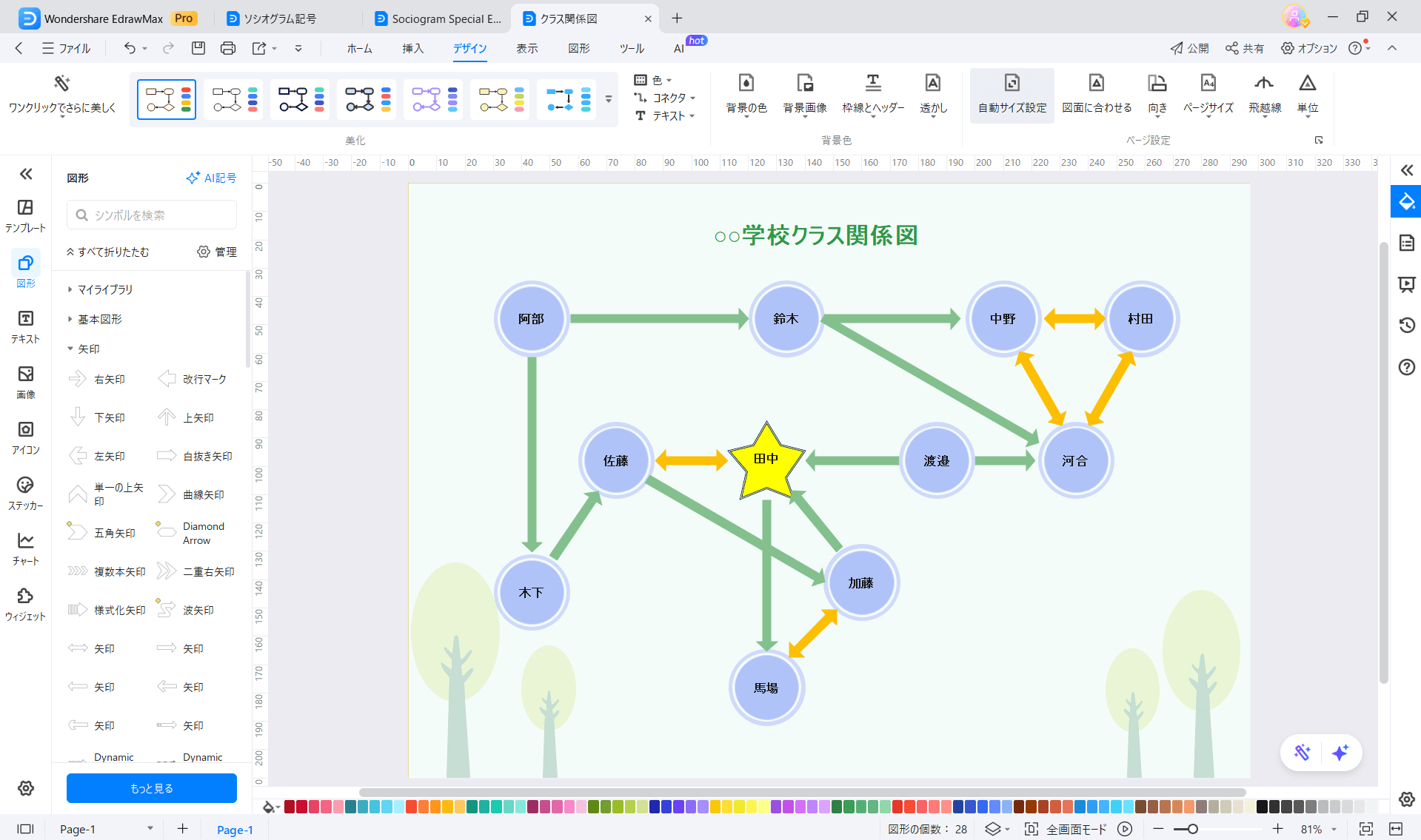Switch to the Home ribbon tab

(360, 48)
